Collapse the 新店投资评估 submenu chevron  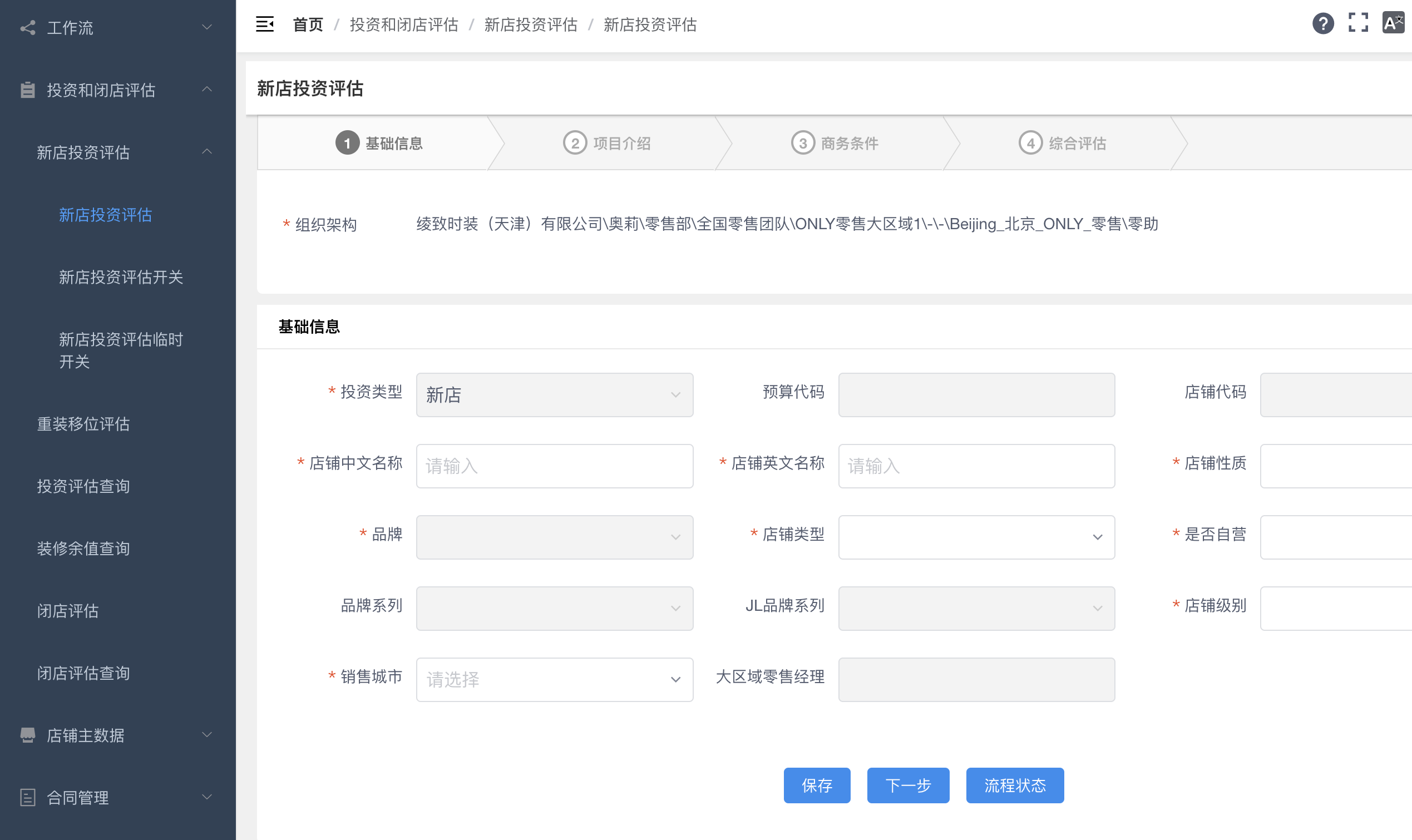pyautogui.click(x=207, y=152)
